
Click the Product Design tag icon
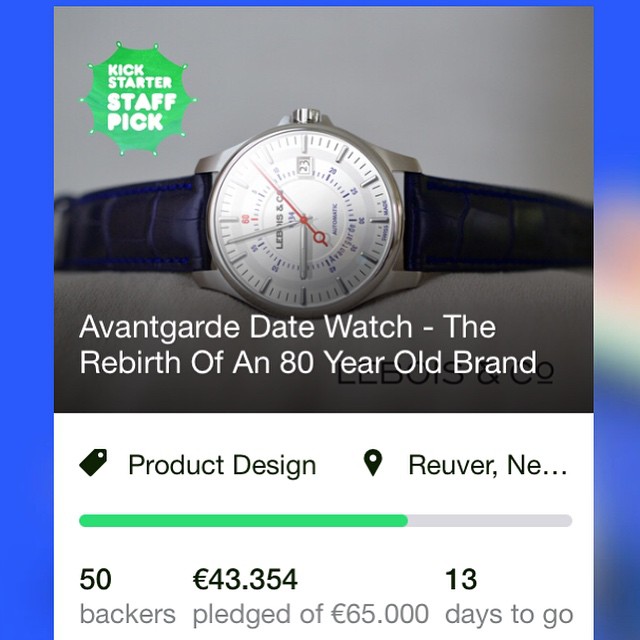93,462
